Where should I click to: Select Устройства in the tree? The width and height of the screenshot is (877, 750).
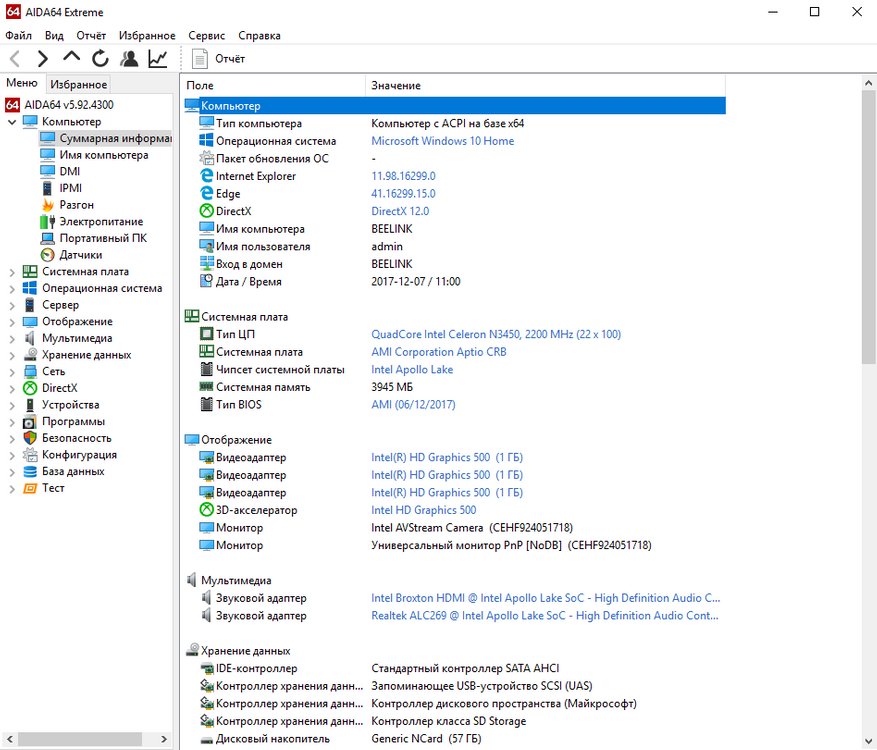pos(70,404)
